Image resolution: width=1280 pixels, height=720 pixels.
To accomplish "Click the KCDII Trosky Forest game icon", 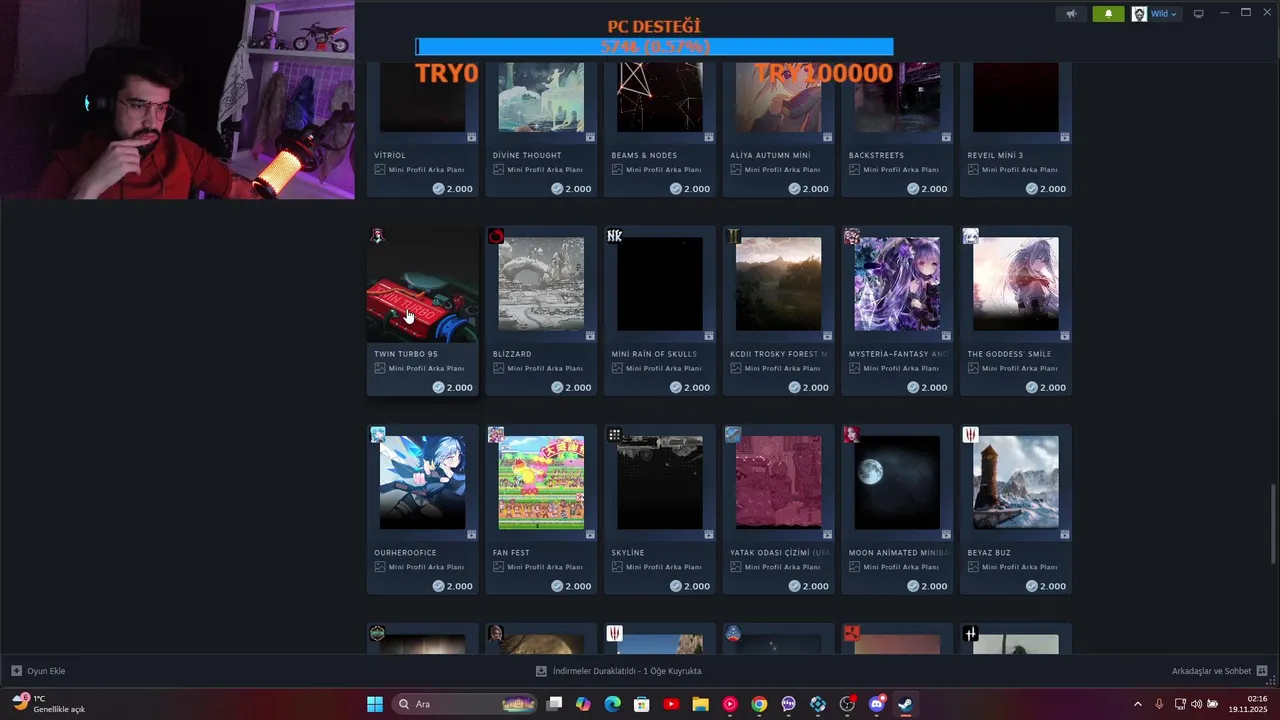I will point(733,236).
